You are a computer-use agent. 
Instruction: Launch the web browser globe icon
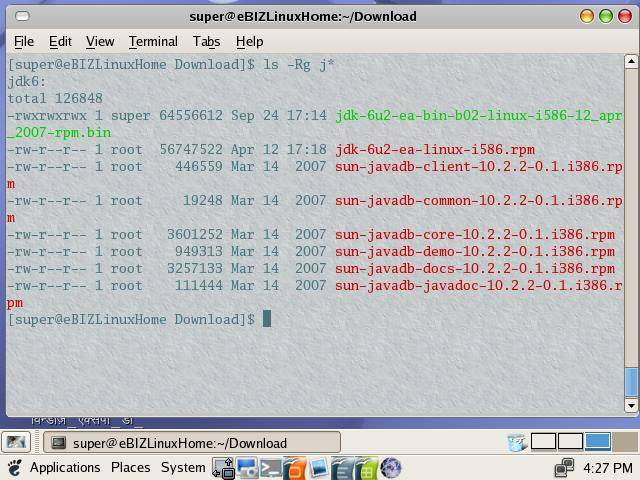[391, 467]
